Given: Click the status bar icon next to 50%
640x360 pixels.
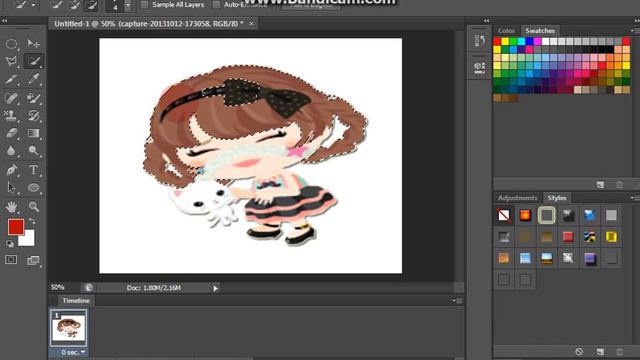Looking at the screenshot, I should coord(88,288).
